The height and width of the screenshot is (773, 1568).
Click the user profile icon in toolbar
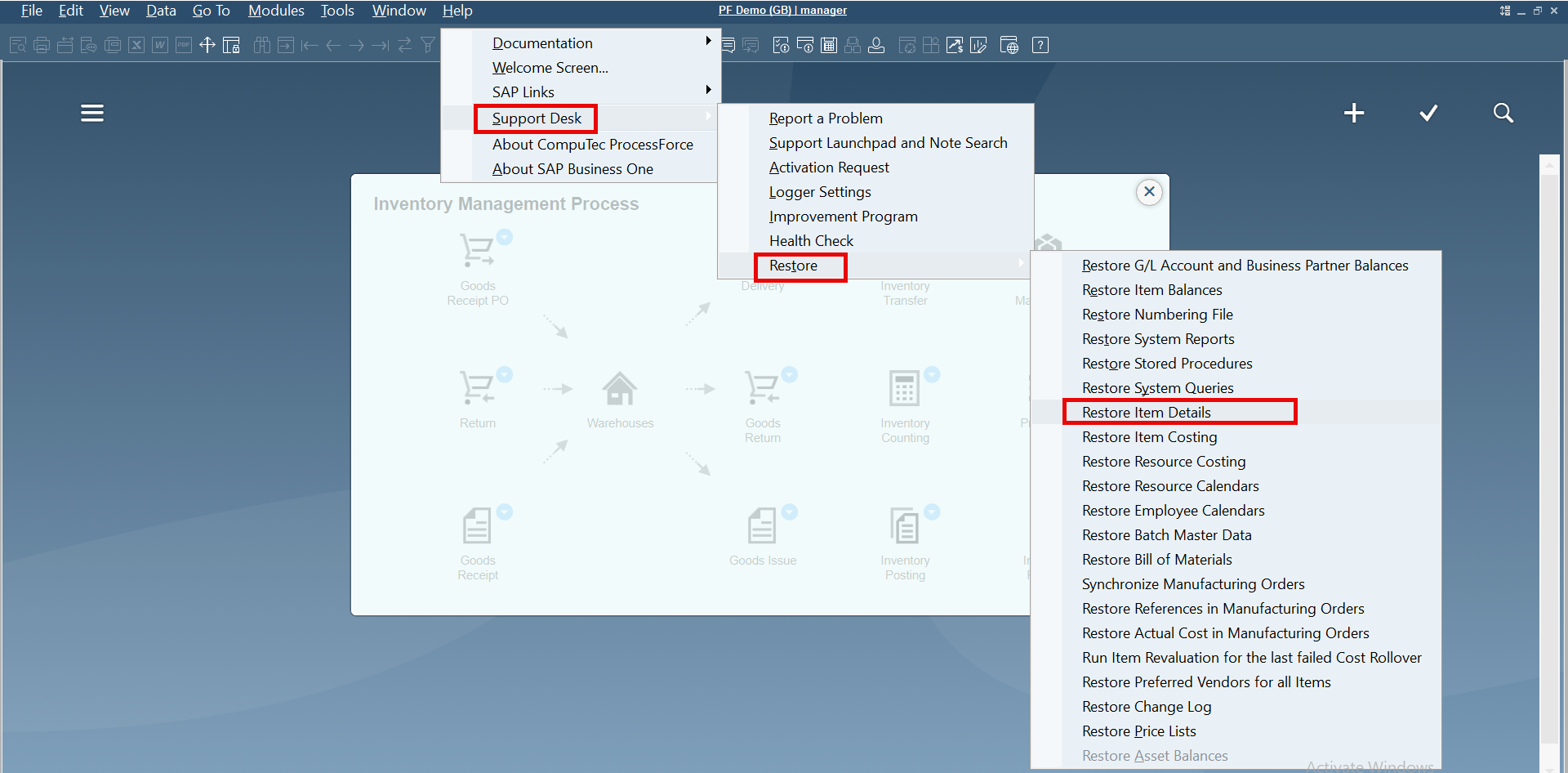(x=875, y=45)
